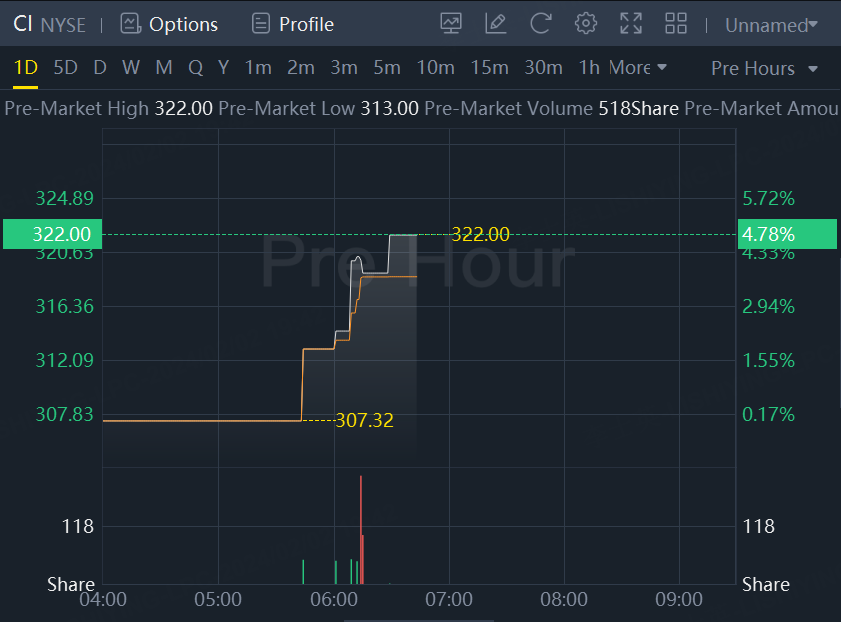Choose the 1h interval
This screenshot has height=622, width=841.
pos(589,68)
